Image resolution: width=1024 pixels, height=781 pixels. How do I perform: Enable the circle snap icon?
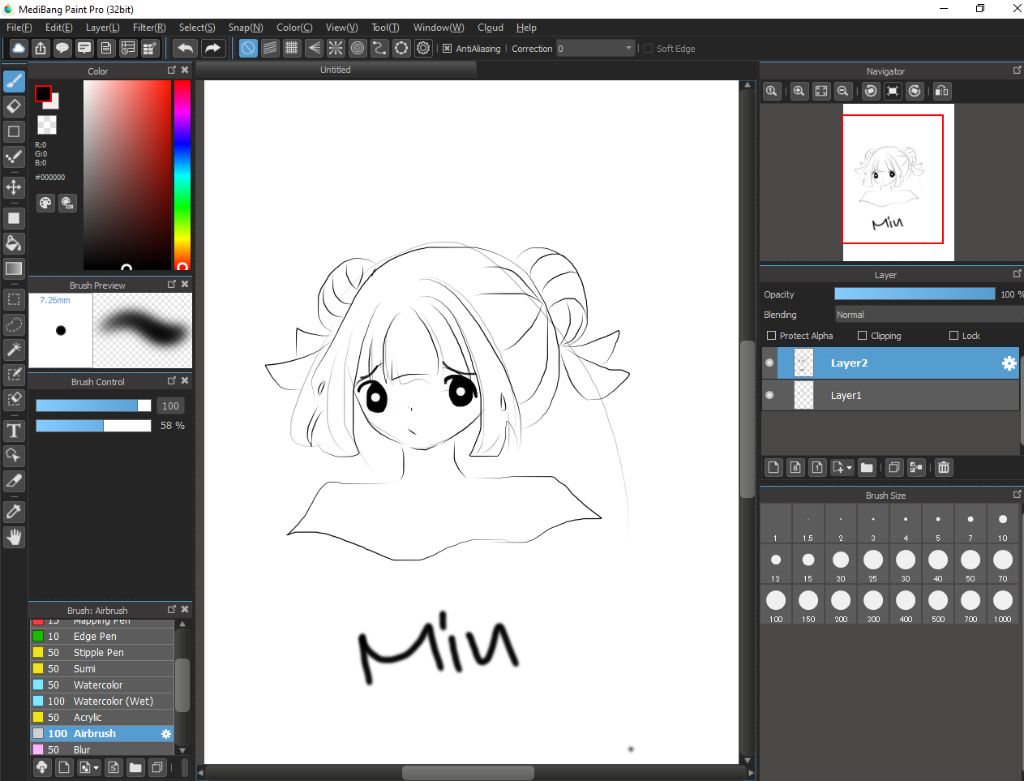[x=357, y=48]
